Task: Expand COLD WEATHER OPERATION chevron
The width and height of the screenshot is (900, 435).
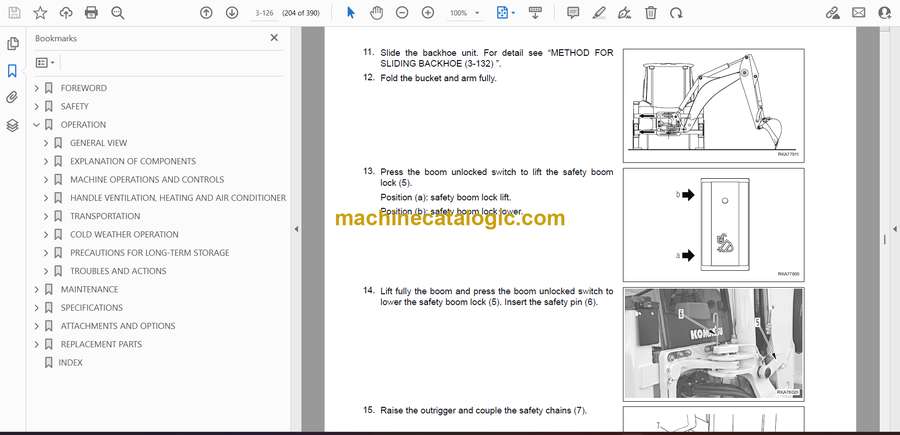Action: [x=46, y=234]
